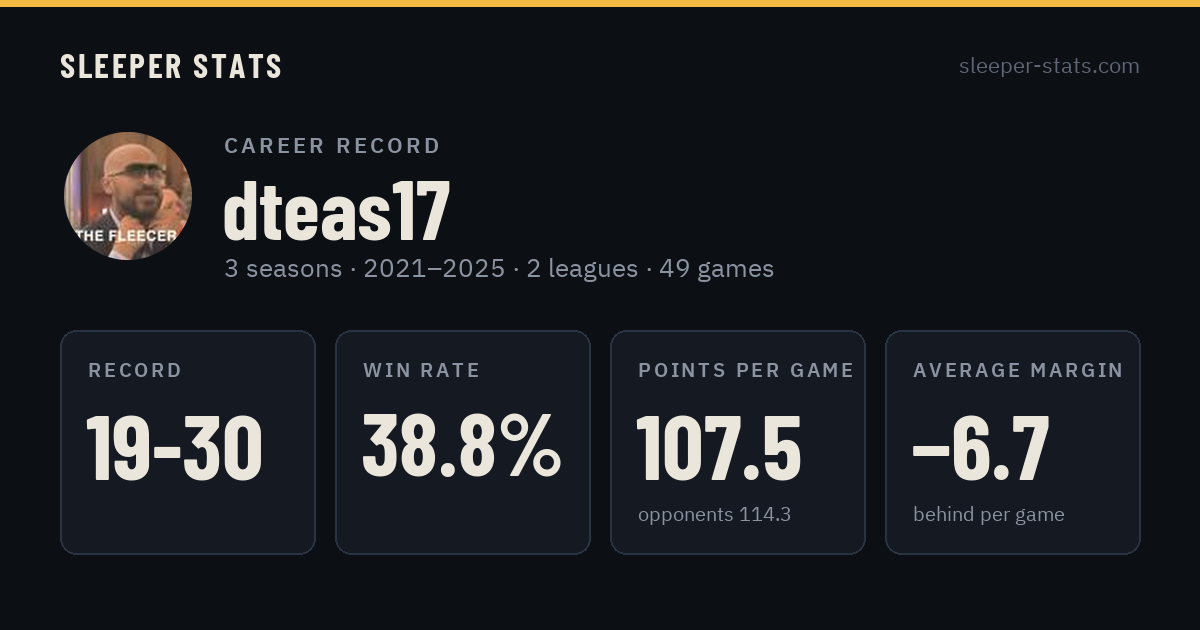Click the dteas17 profile avatar
Screen dimensions: 1200x630
128,196
